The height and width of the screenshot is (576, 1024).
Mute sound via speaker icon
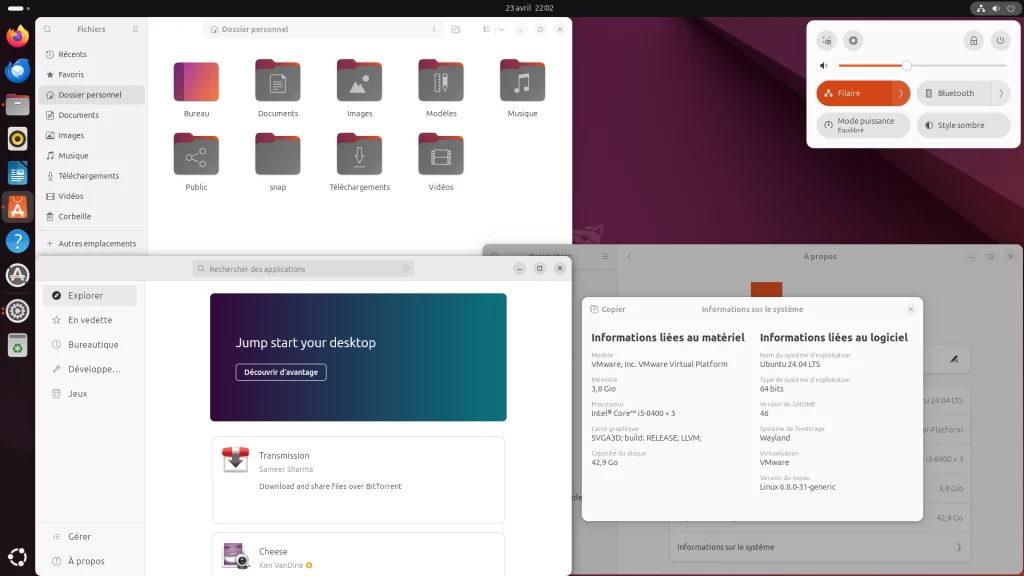tap(824, 65)
